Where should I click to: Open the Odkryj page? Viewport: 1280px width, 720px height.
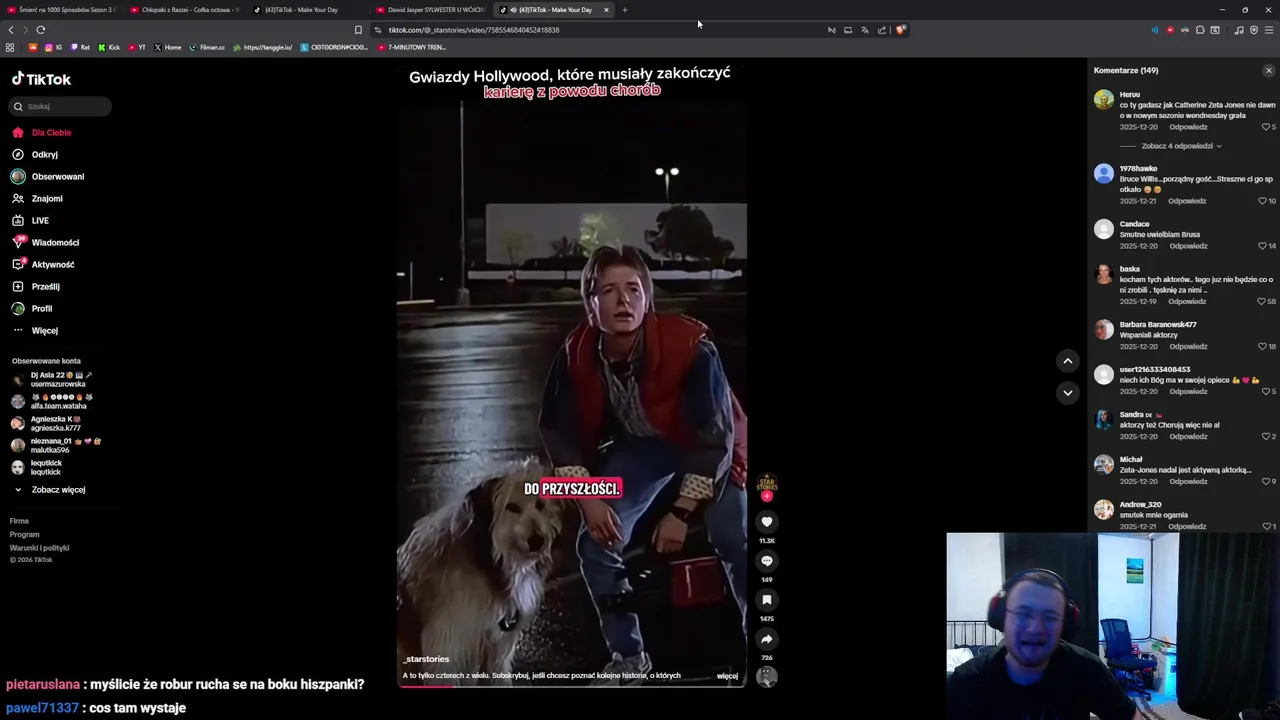point(35,155)
